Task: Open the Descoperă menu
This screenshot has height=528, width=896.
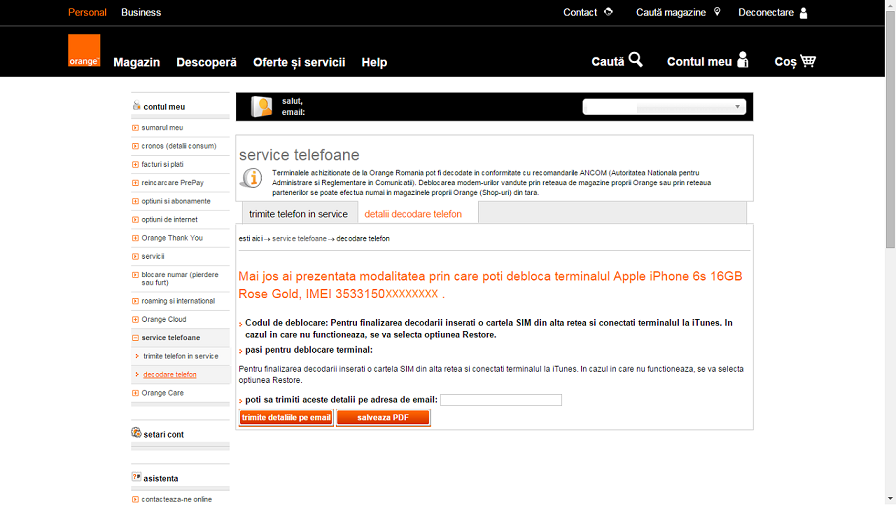Action: pyautogui.click(x=206, y=62)
